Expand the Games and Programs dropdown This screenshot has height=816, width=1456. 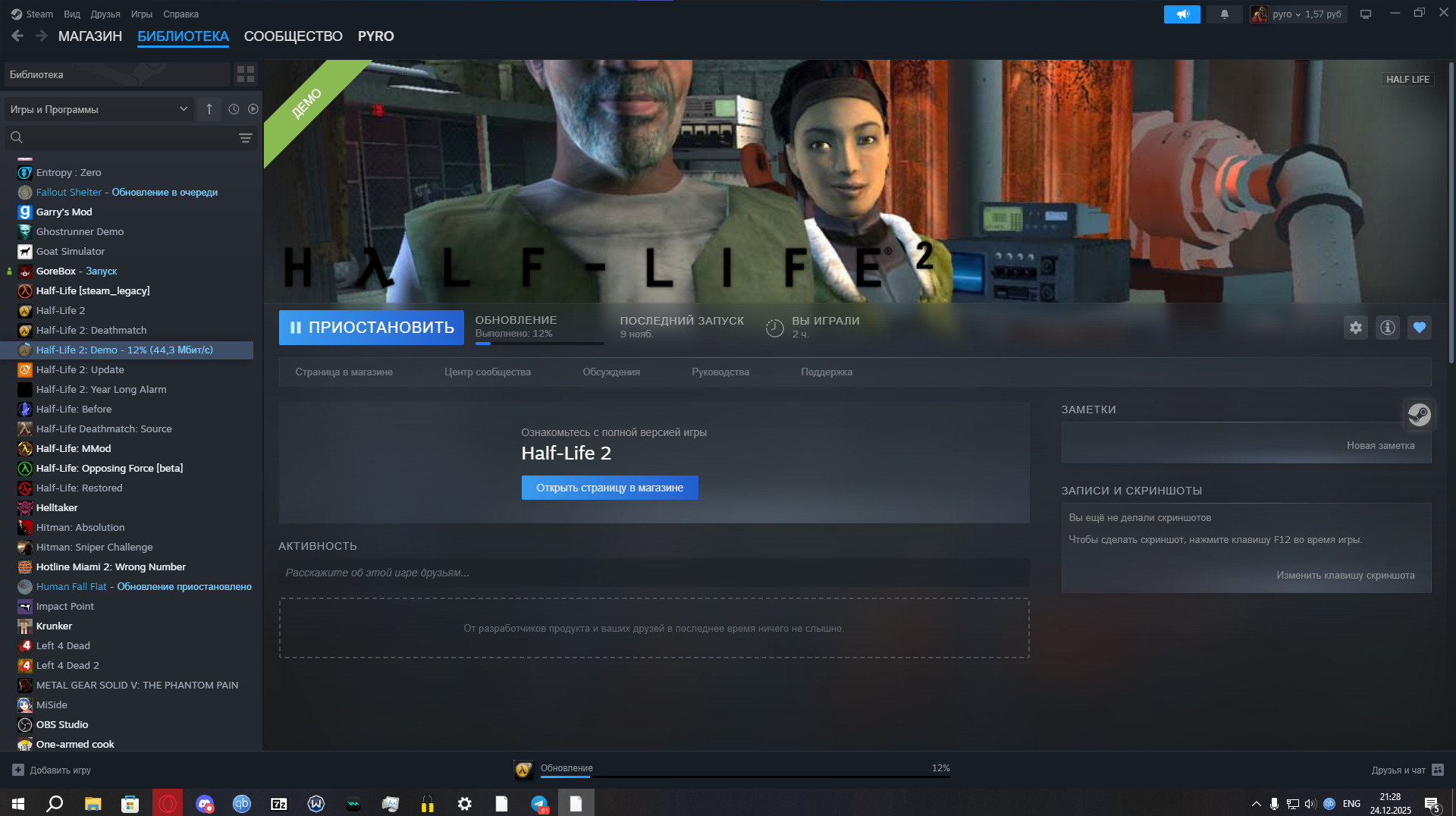[x=99, y=109]
